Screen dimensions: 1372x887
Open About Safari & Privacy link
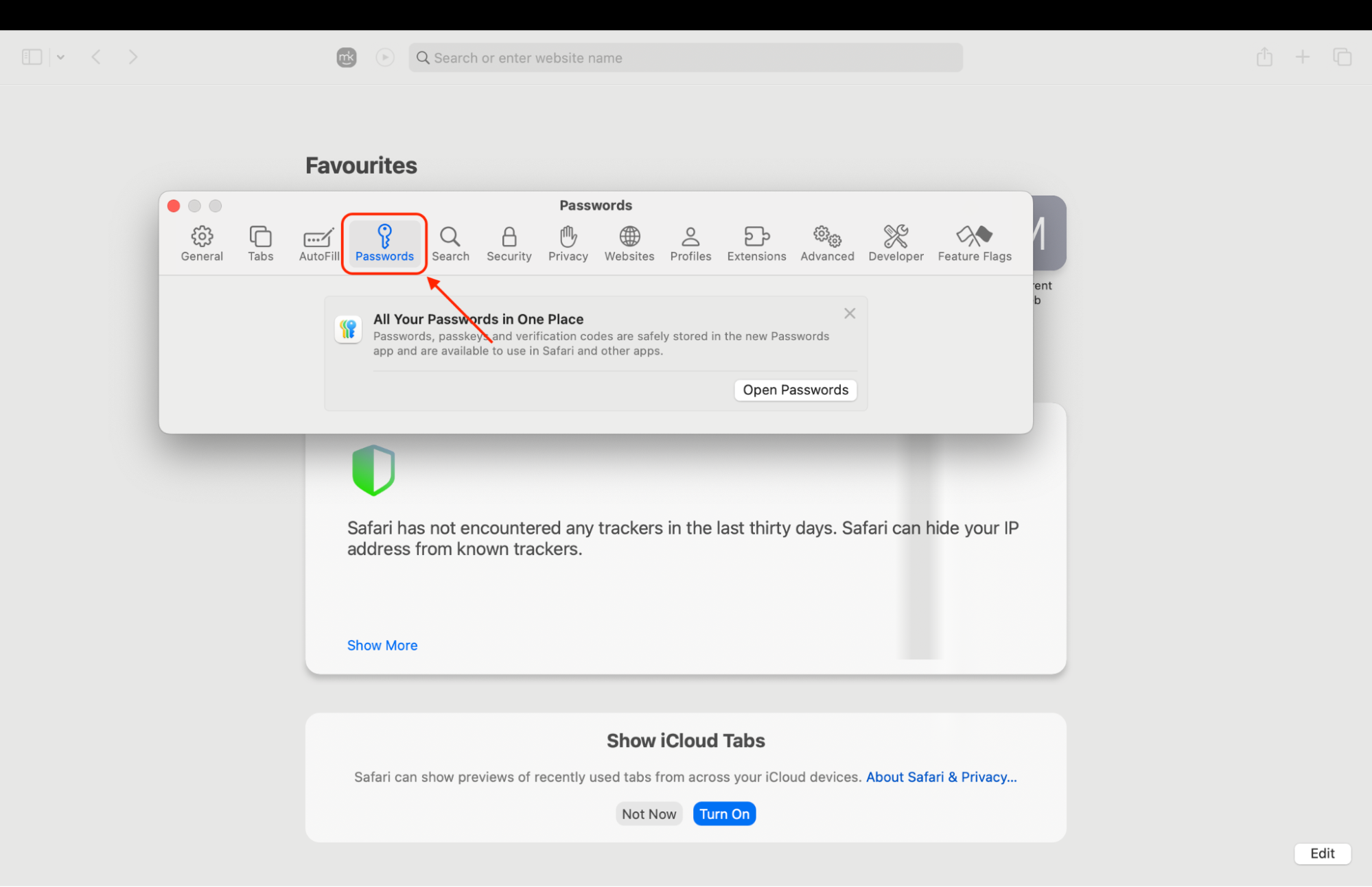941,777
